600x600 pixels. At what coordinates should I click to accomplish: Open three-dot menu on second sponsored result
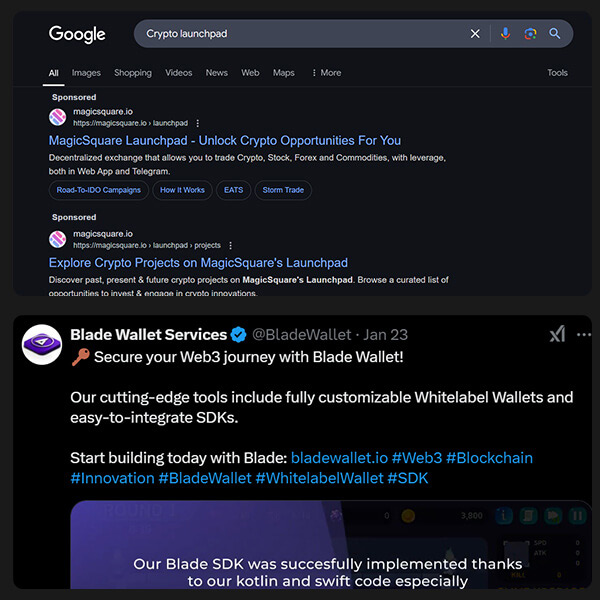tap(231, 245)
